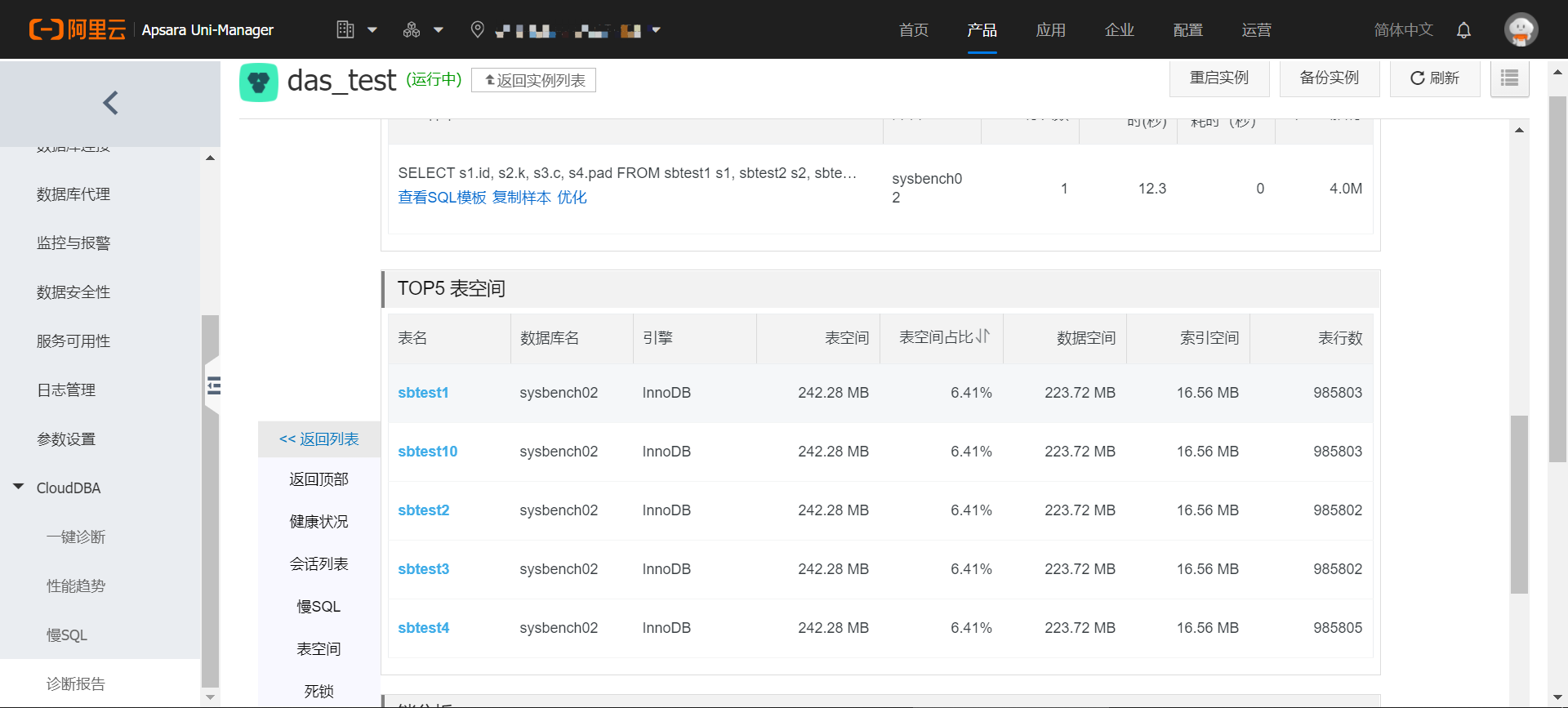Go to the 首页 menu

[x=914, y=30]
